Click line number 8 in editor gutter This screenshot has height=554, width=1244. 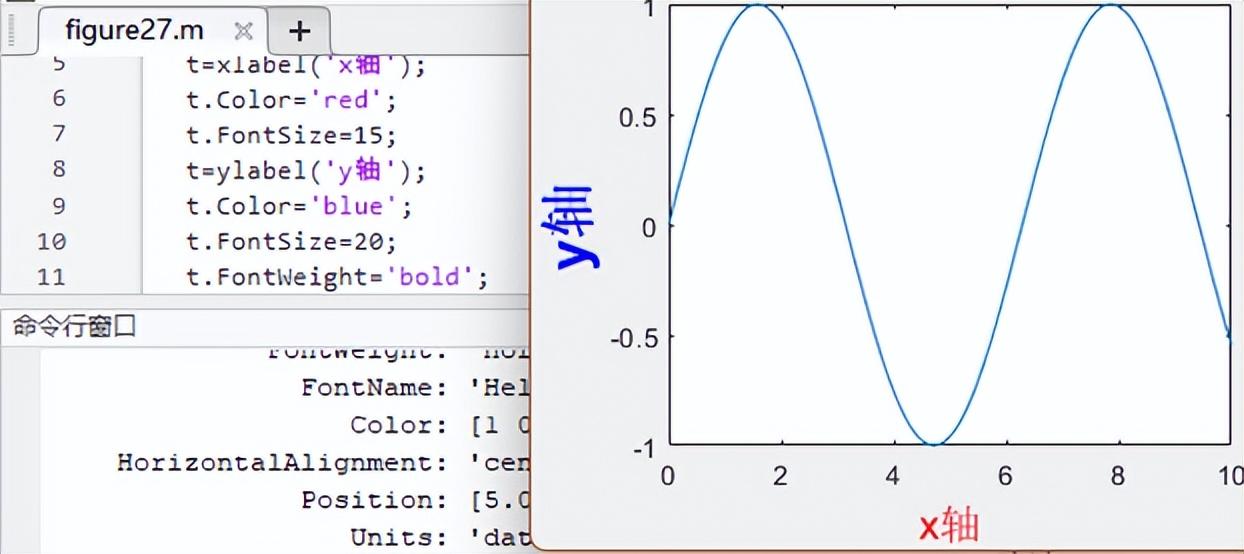(58, 170)
